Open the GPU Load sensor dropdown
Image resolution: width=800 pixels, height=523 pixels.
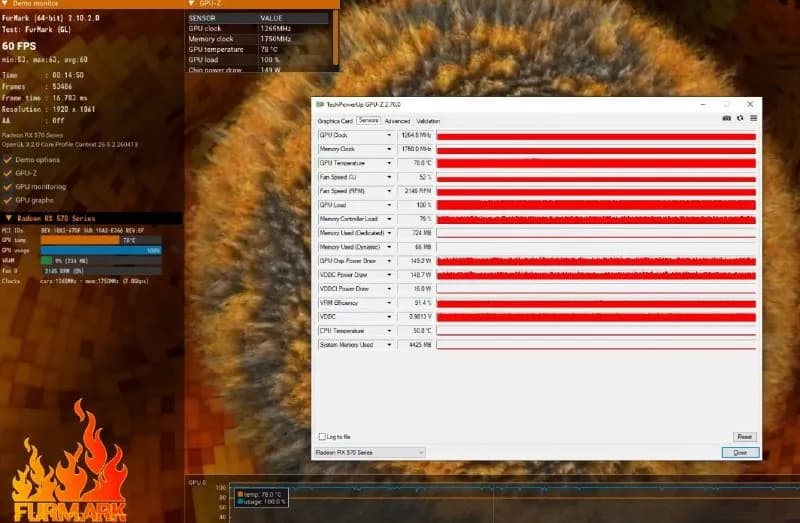click(389, 205)
